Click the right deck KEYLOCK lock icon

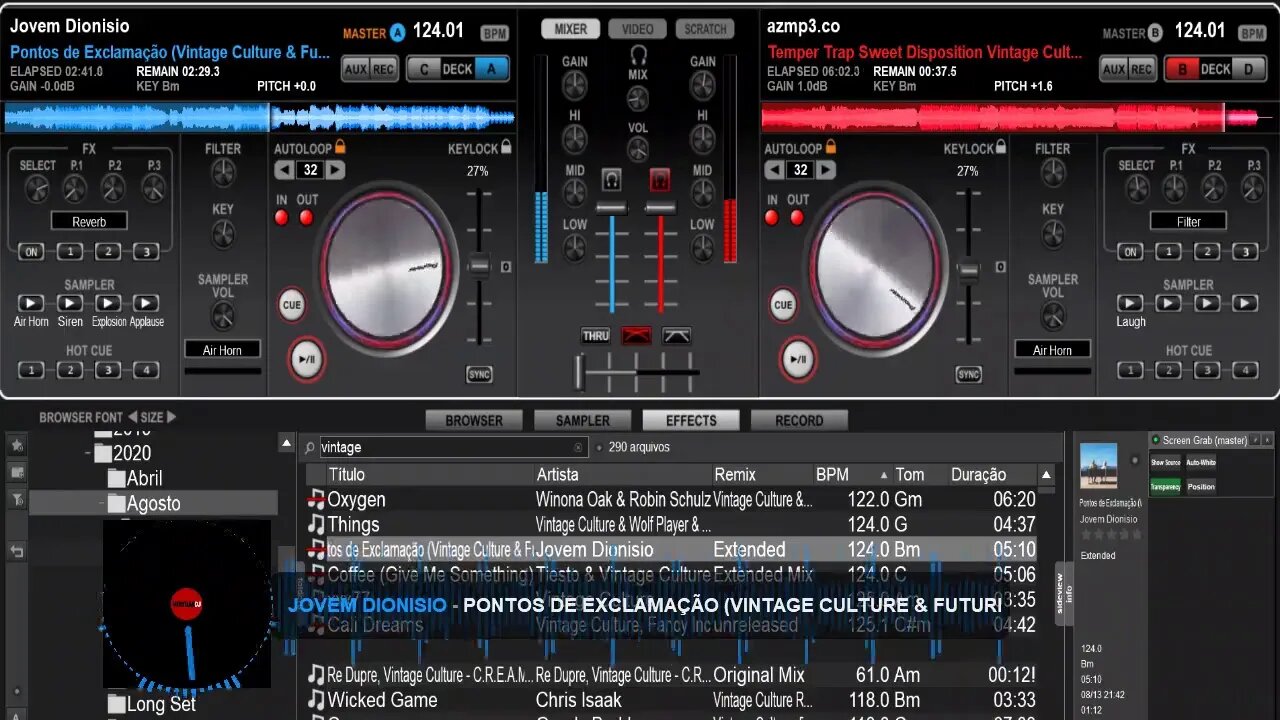(x=1002, y=147)
